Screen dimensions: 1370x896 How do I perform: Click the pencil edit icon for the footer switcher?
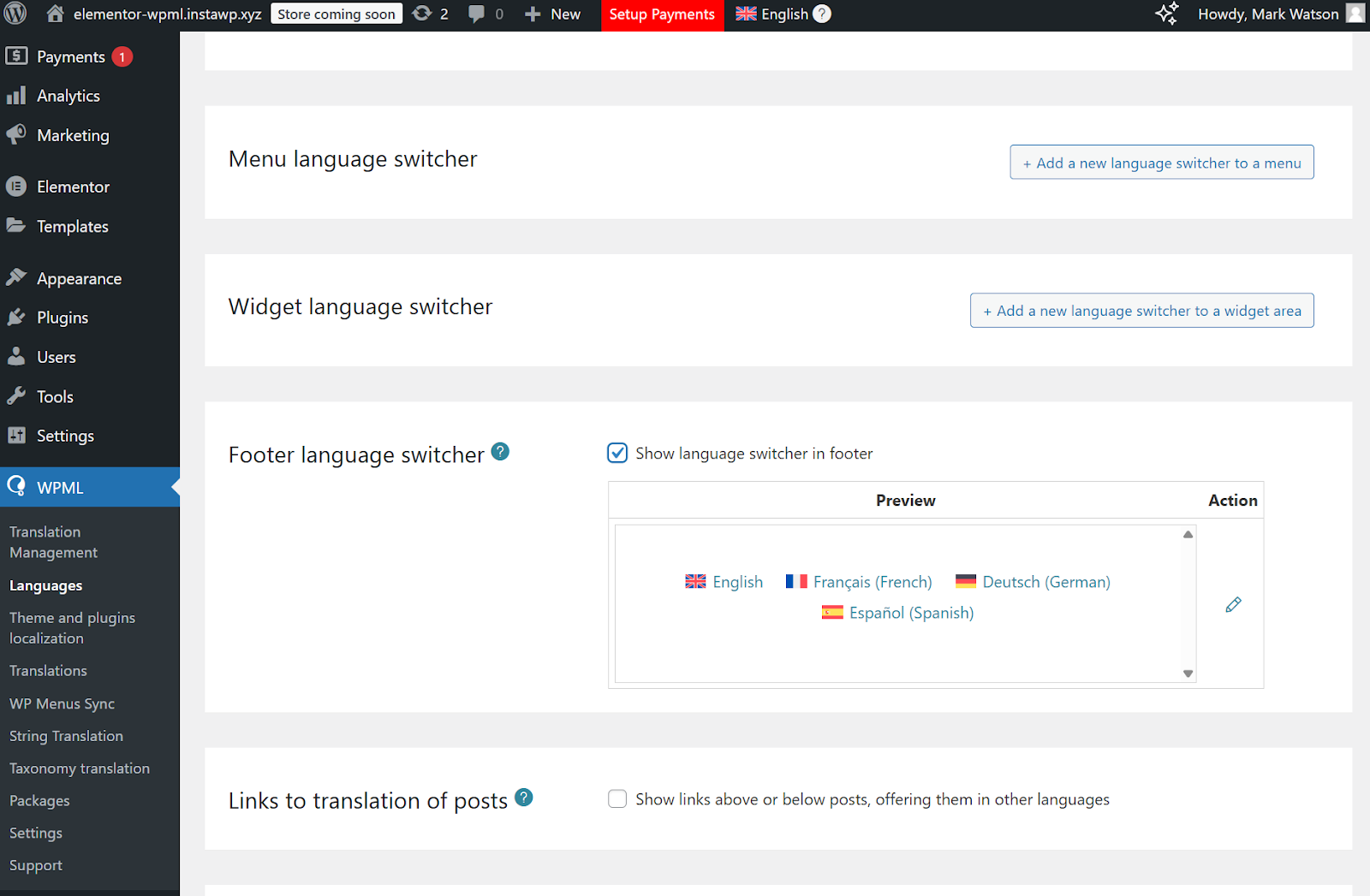[1233, 605]
